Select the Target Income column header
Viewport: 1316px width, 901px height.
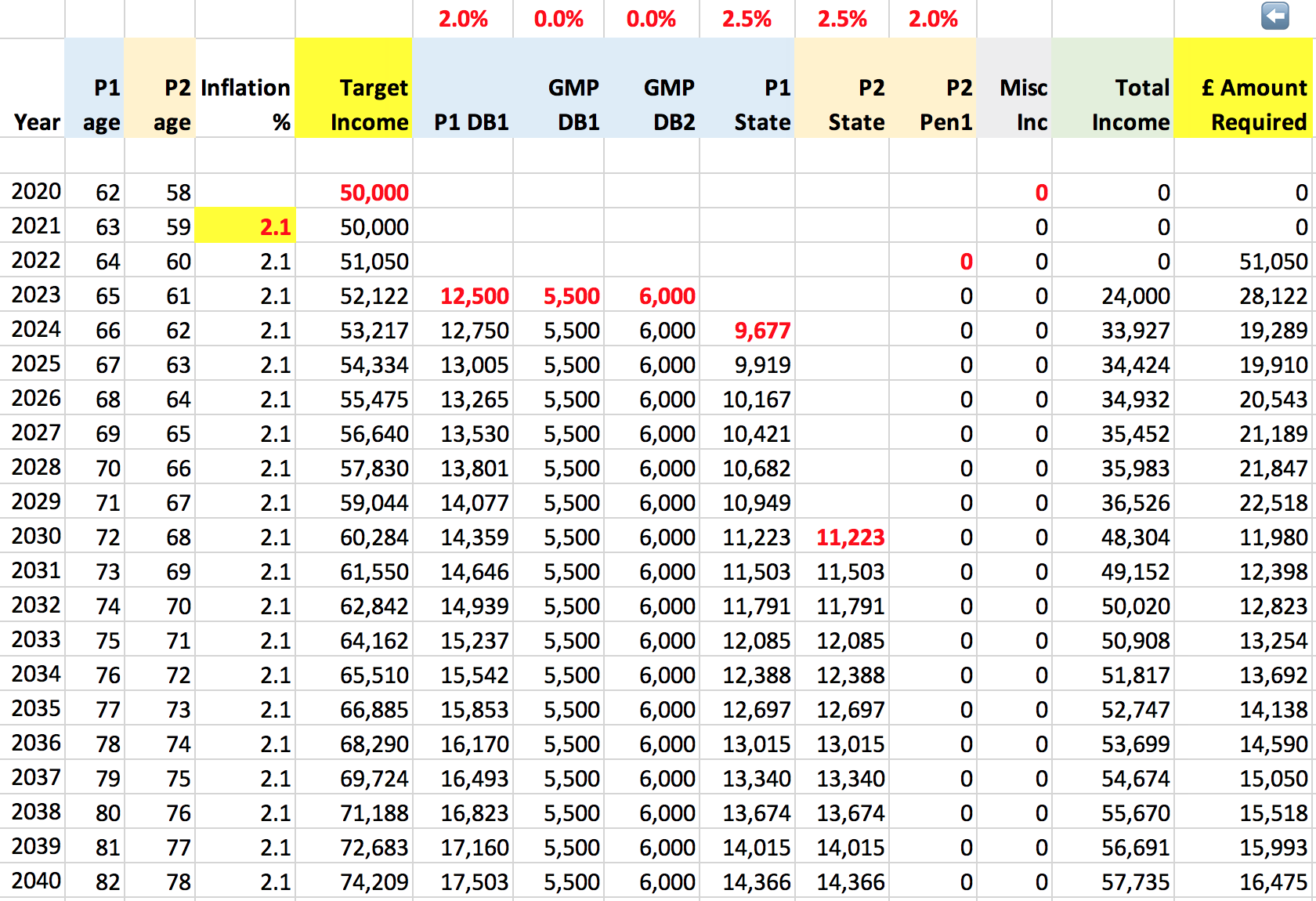(x=354, y=104)
